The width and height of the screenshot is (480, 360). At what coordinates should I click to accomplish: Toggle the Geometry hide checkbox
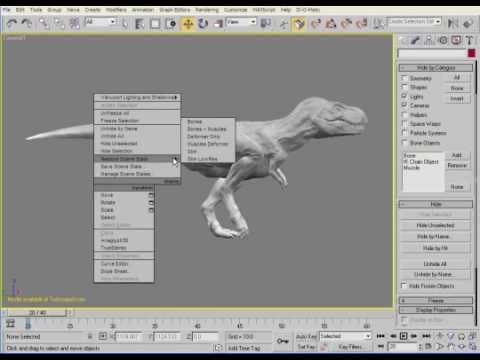pyautogui.click(x=404, y=78)
